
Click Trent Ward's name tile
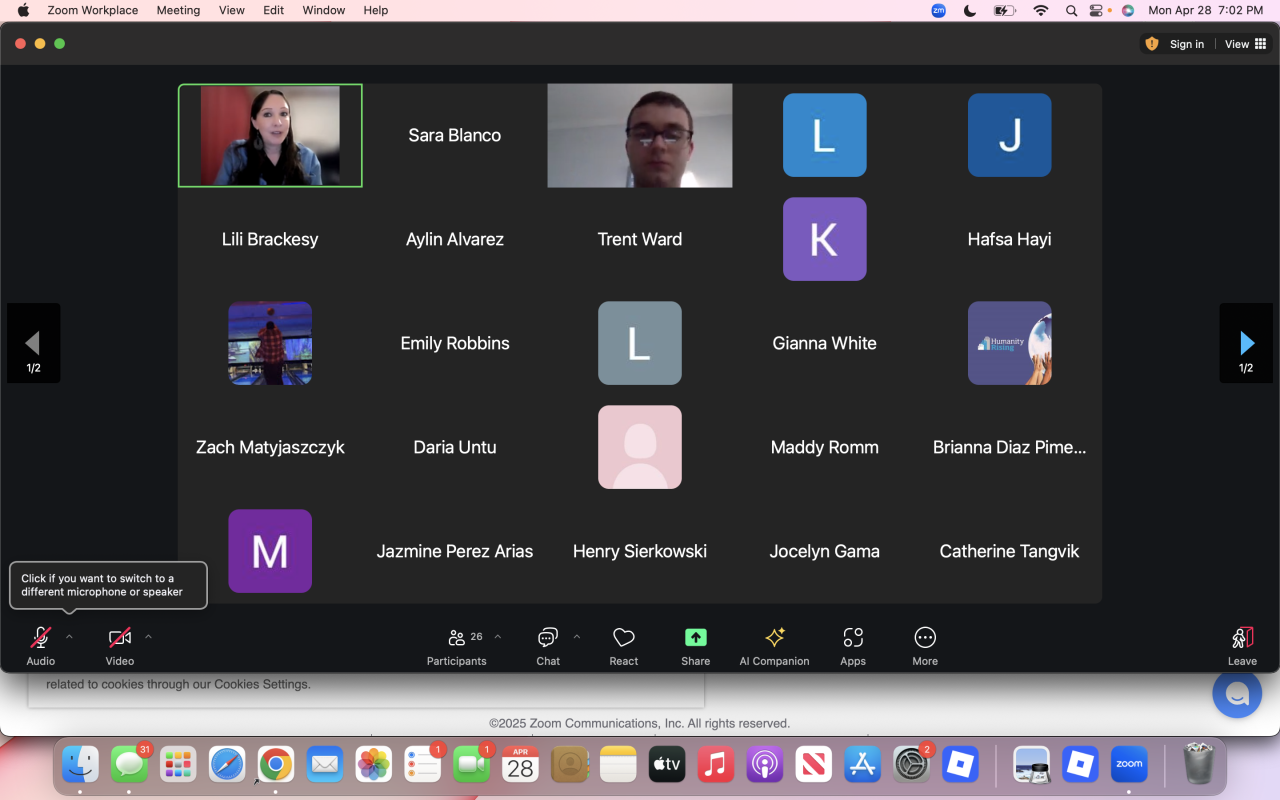640,239
